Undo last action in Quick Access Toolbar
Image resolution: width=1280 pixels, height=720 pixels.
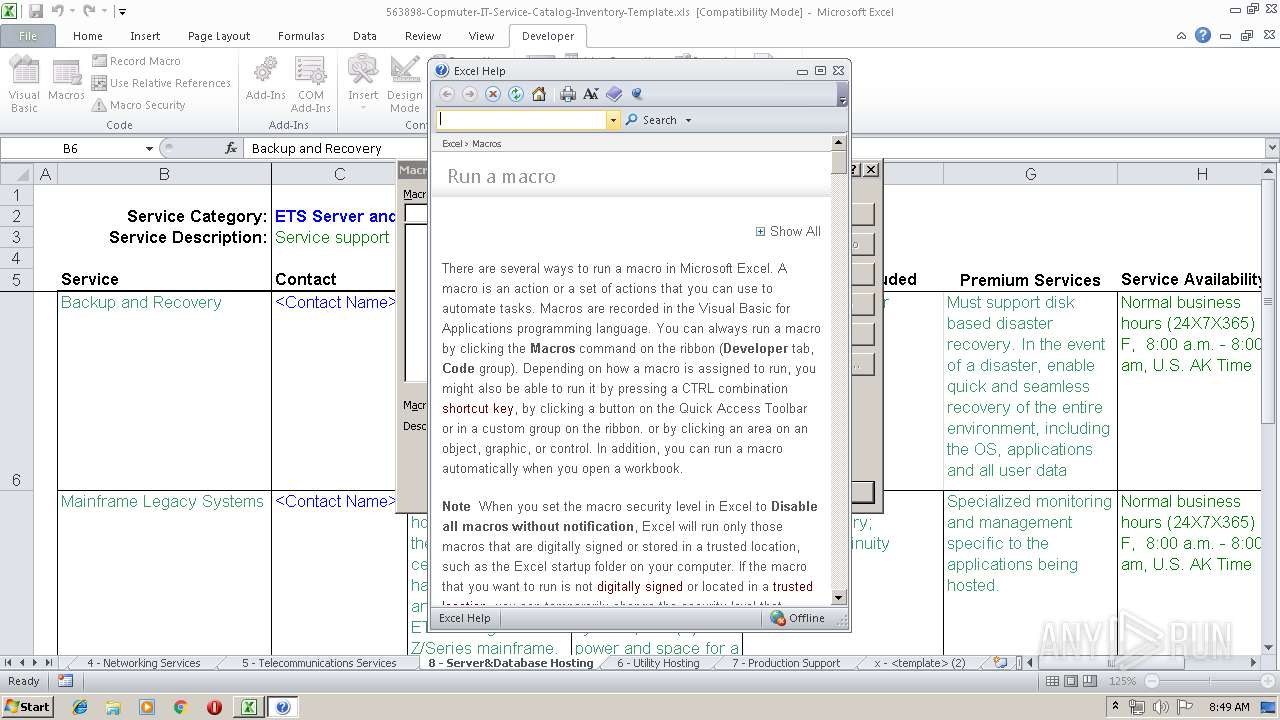pyautogui.click(x=58, y=11)
